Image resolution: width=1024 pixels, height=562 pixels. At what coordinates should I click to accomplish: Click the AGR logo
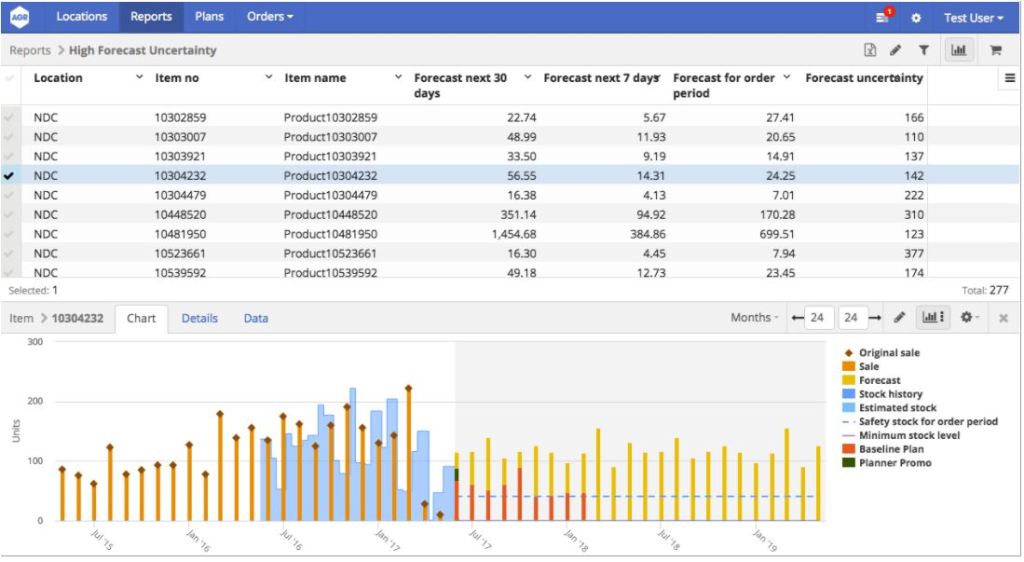click(x=19, y=17)
